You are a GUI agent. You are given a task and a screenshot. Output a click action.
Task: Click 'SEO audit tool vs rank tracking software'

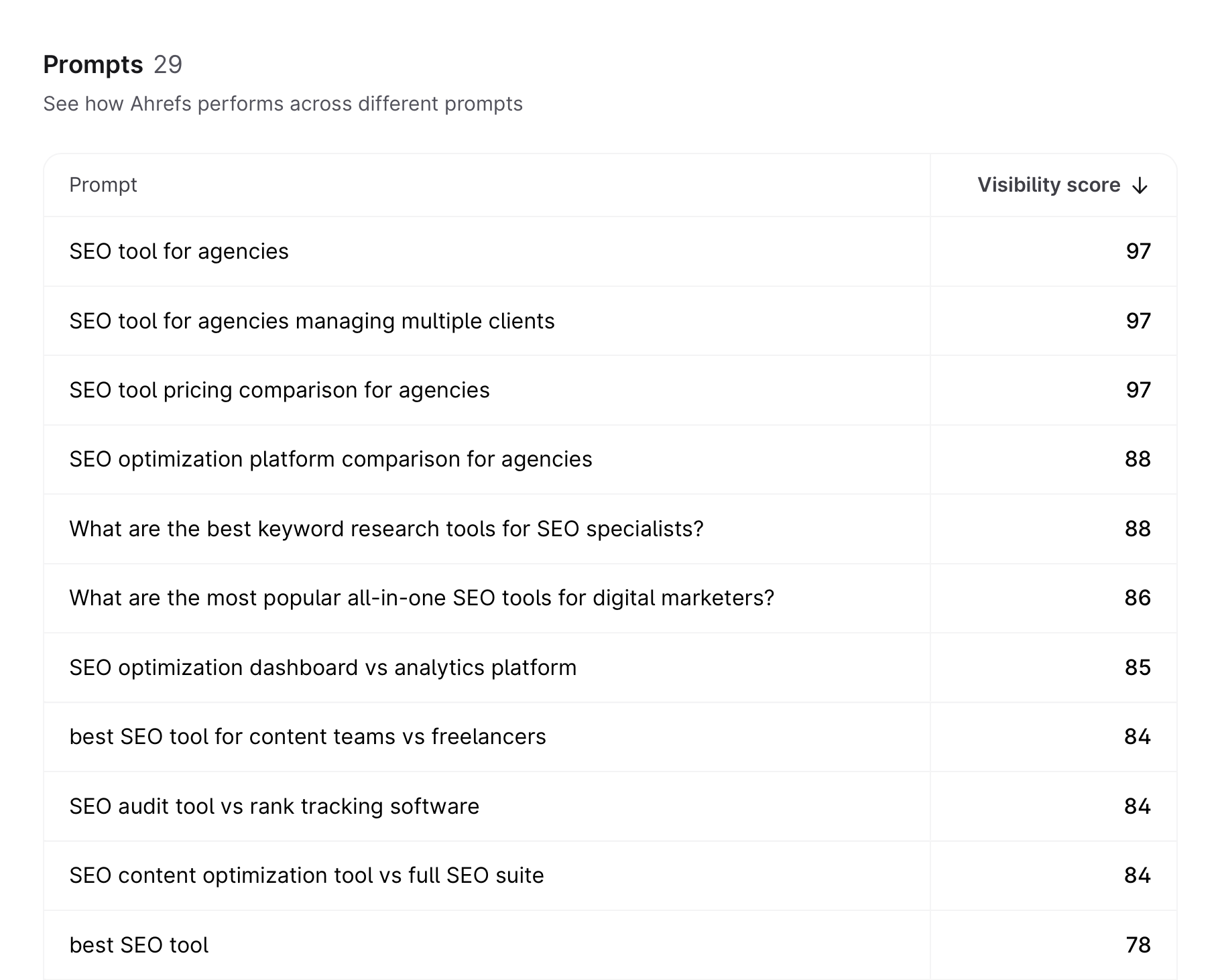tap(274, 806)
